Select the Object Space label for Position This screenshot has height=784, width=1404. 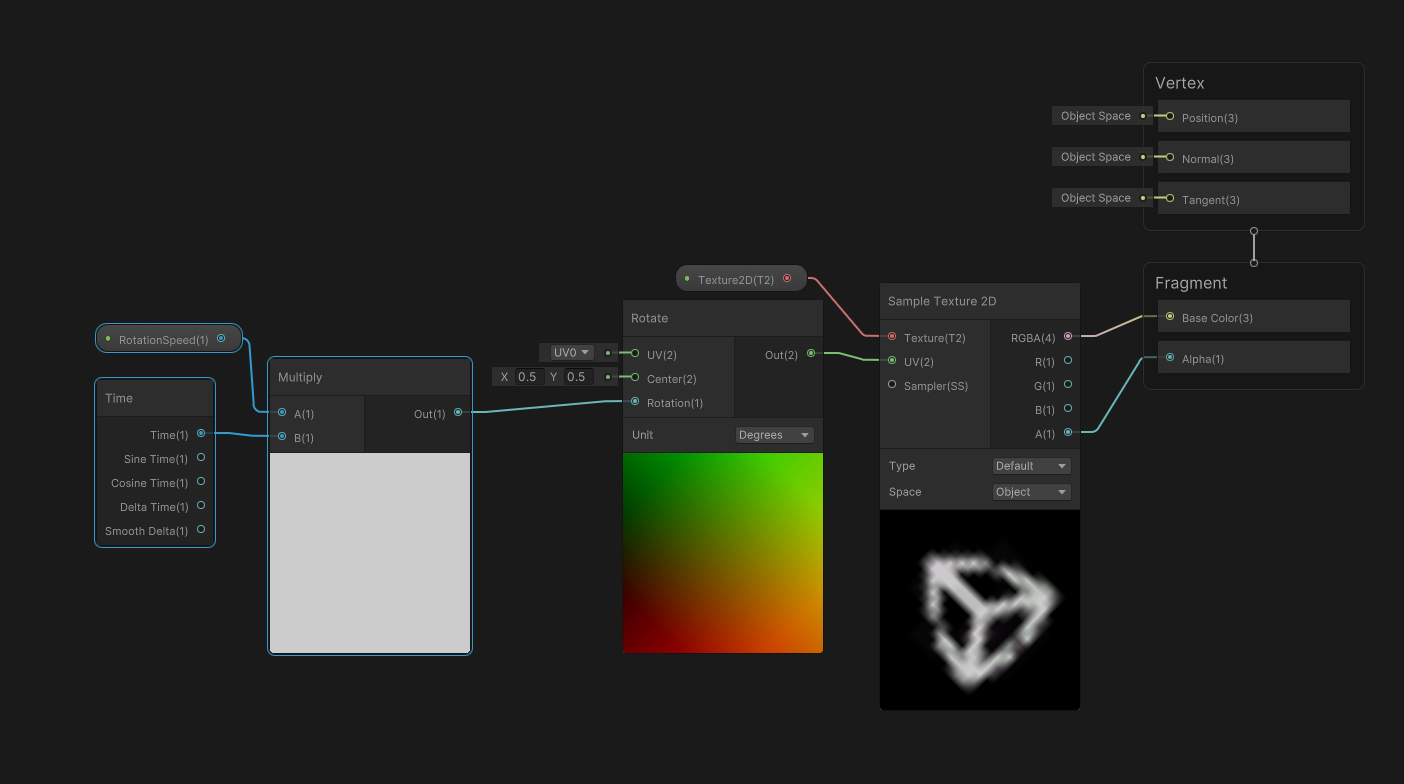1096,116
